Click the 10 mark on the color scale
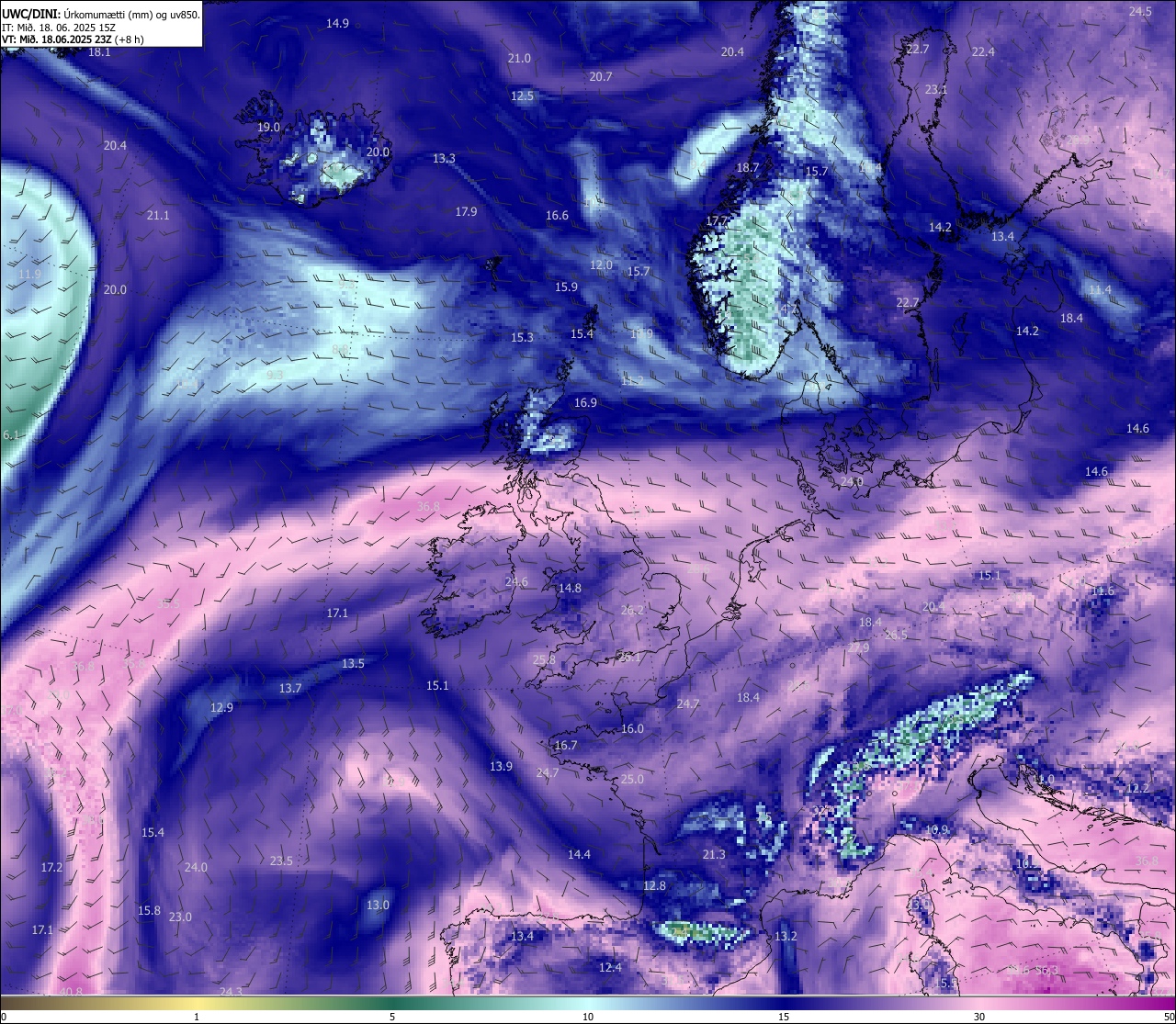This screenshot has width=1176, height=1024. point(588,1017)
